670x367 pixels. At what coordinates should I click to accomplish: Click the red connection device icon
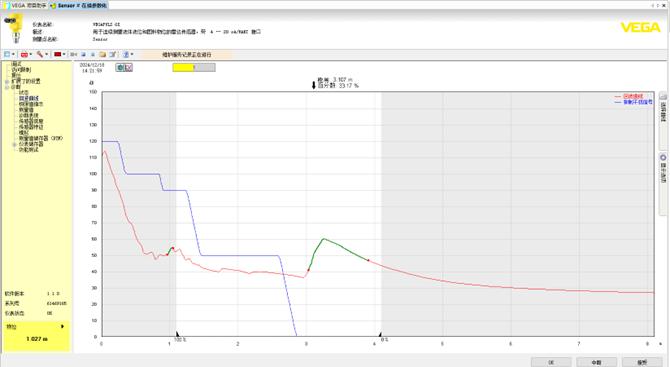24,54
